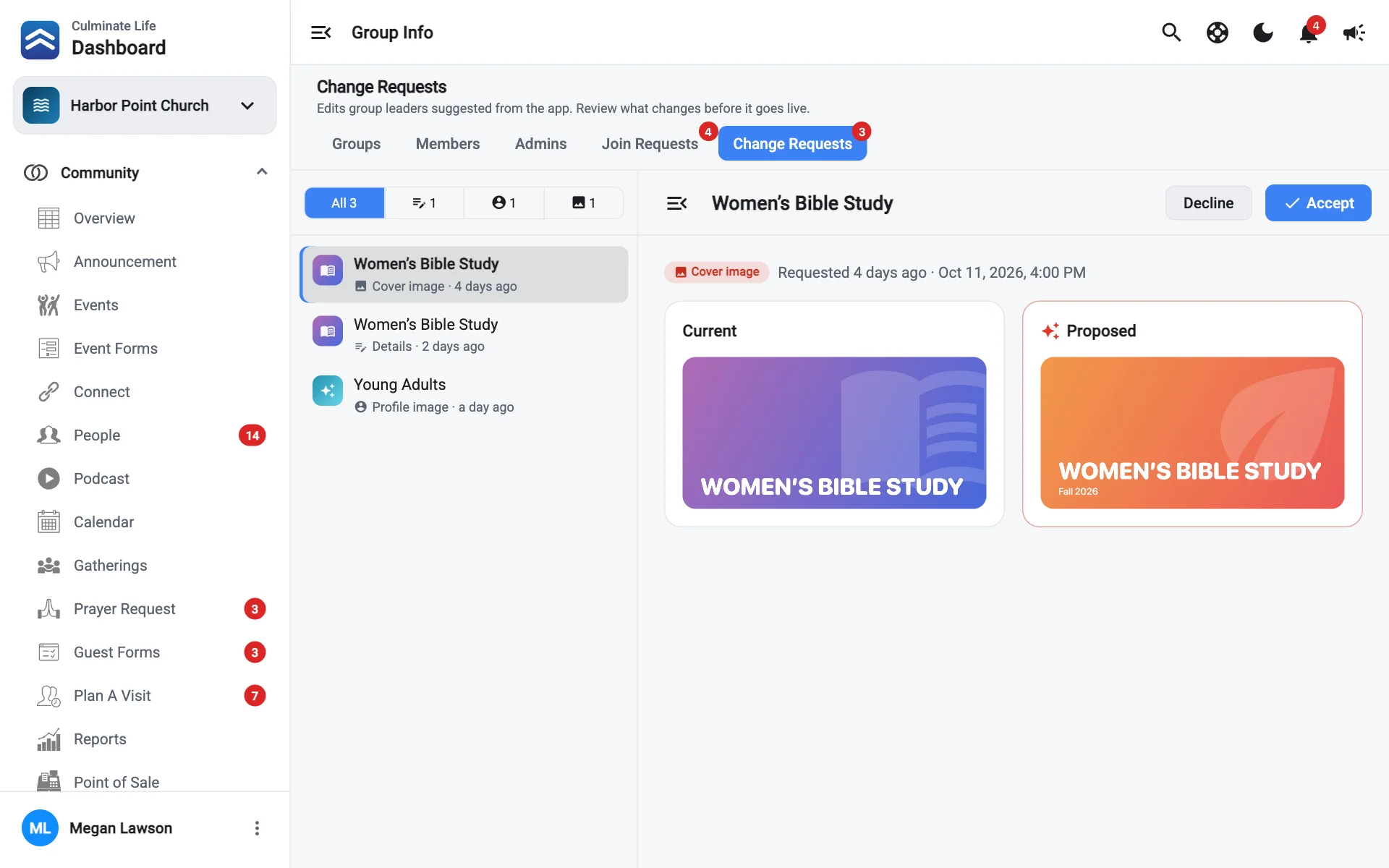Open Event Forms in sidebar
Screen dimensions: 1389x868
pos(145,349)
